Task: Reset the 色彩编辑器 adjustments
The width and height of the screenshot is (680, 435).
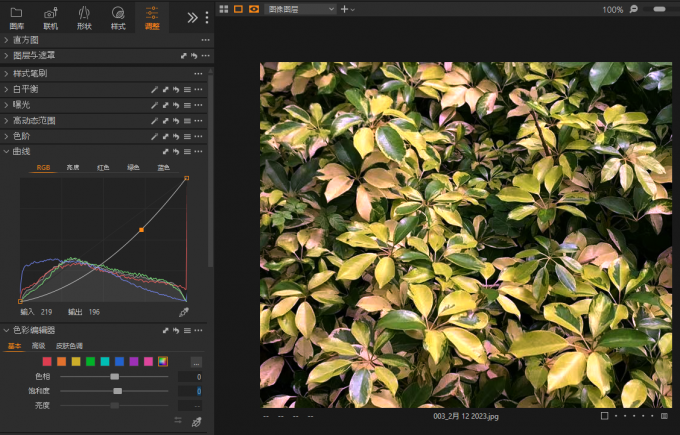Action: [x=176, y=330]
